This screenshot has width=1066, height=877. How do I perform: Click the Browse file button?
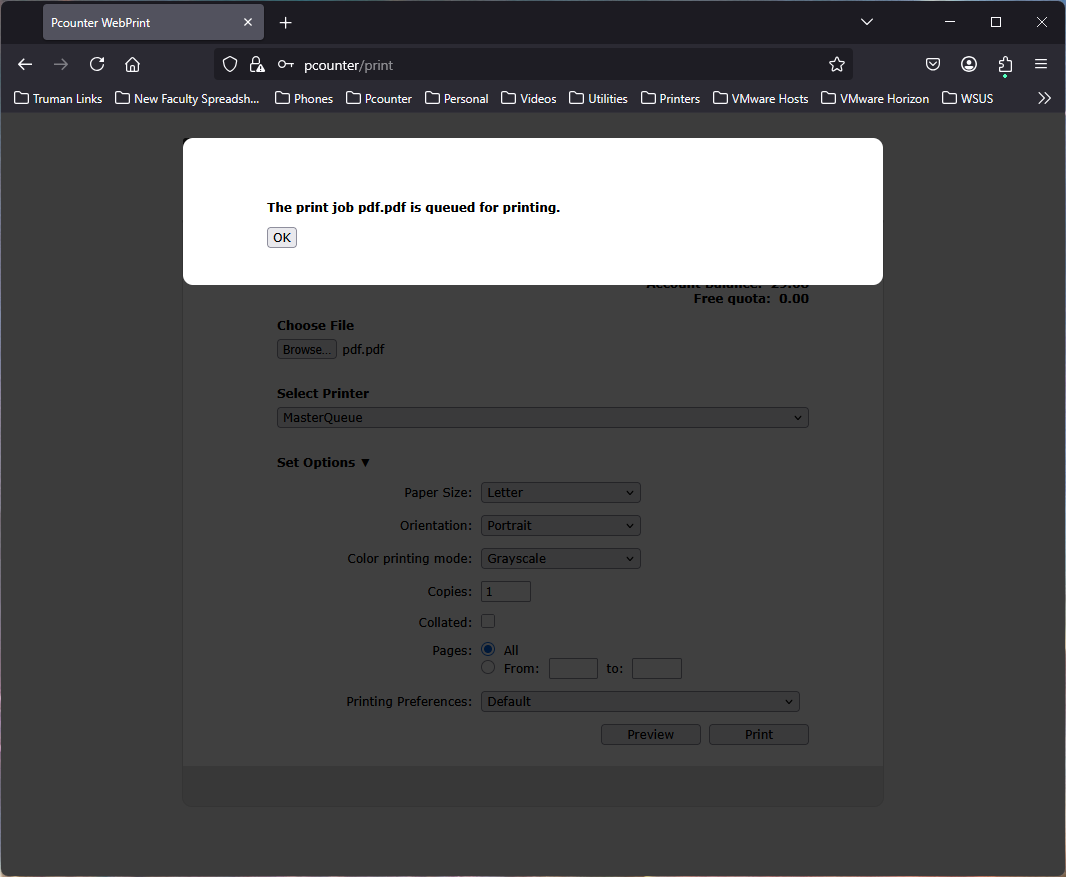pos(307,349)
